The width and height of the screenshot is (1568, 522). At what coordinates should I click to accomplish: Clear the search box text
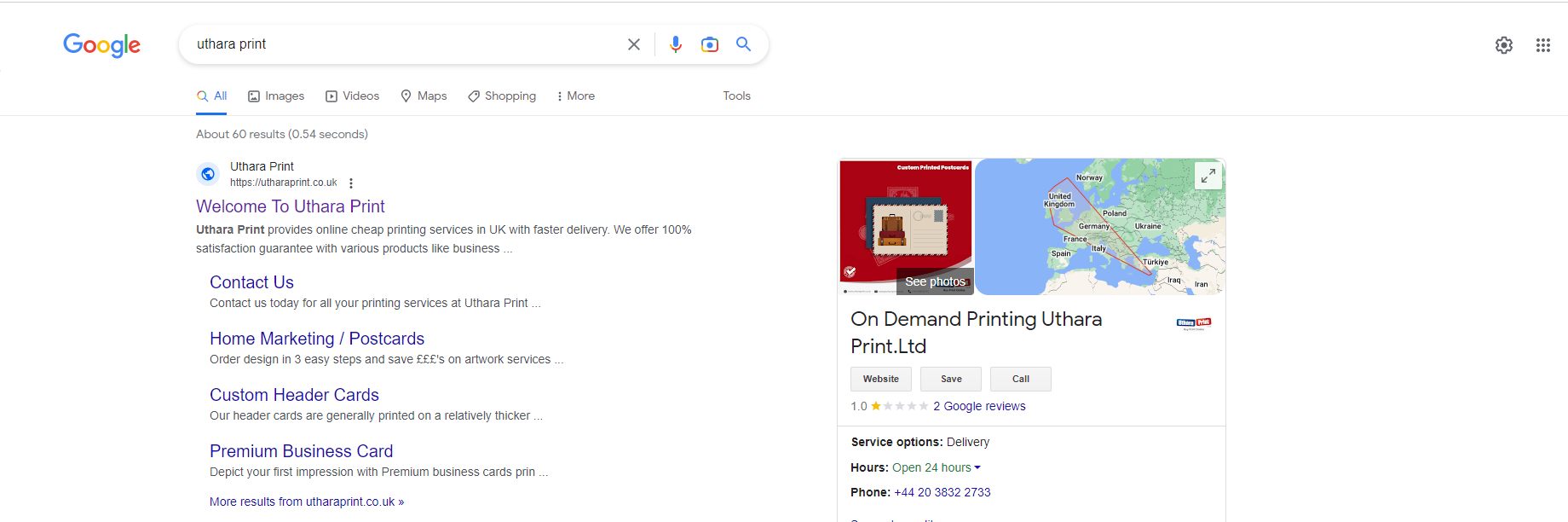(633, 44)
